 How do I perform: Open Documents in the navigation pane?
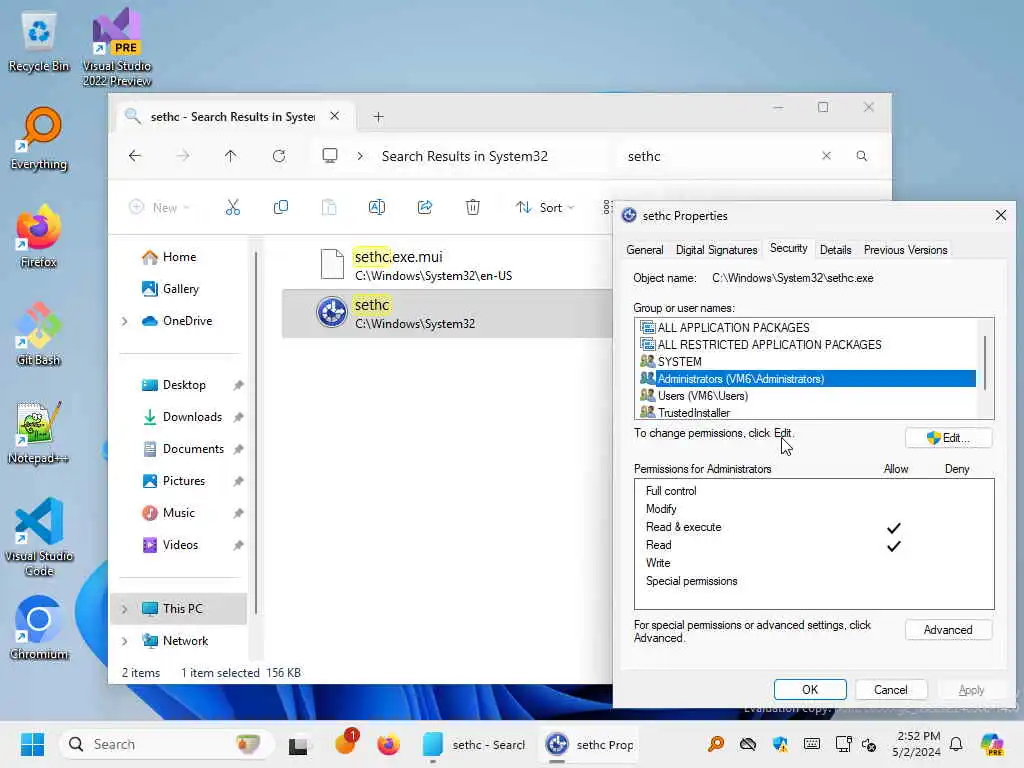coord(193,449)
